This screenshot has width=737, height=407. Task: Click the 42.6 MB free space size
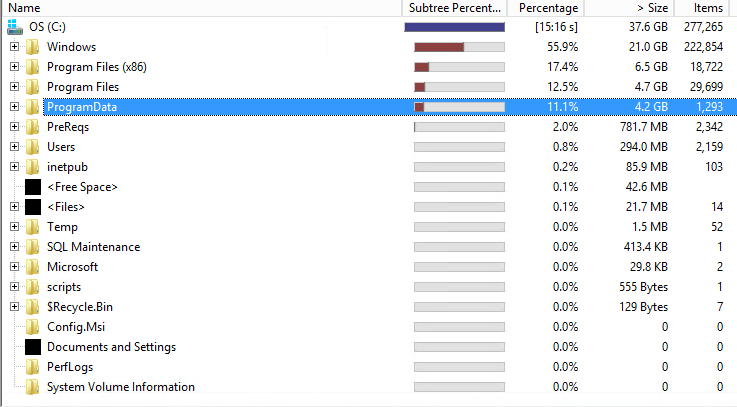click(646, 187)
